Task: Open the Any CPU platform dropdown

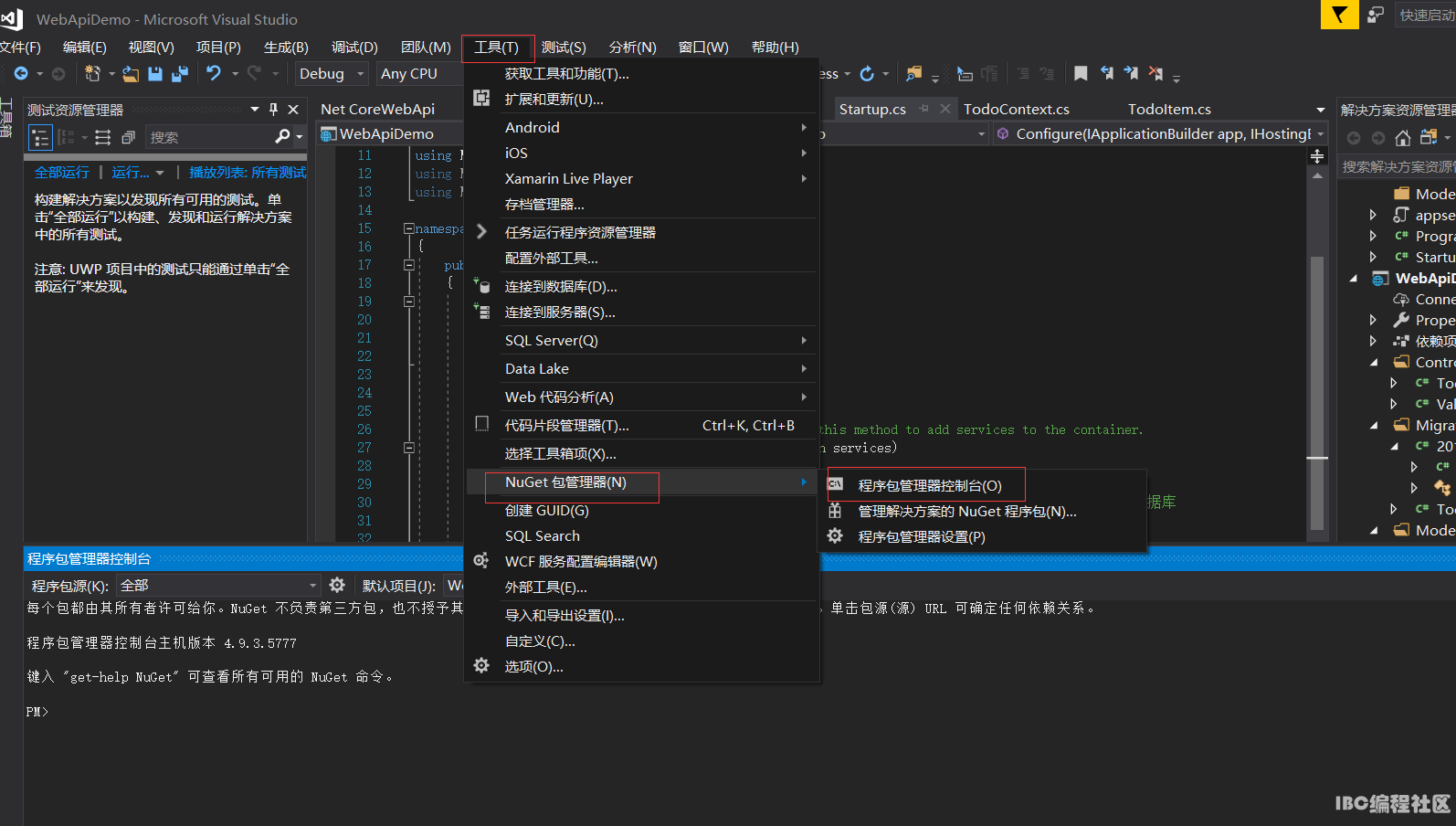Action: (419, 74)
